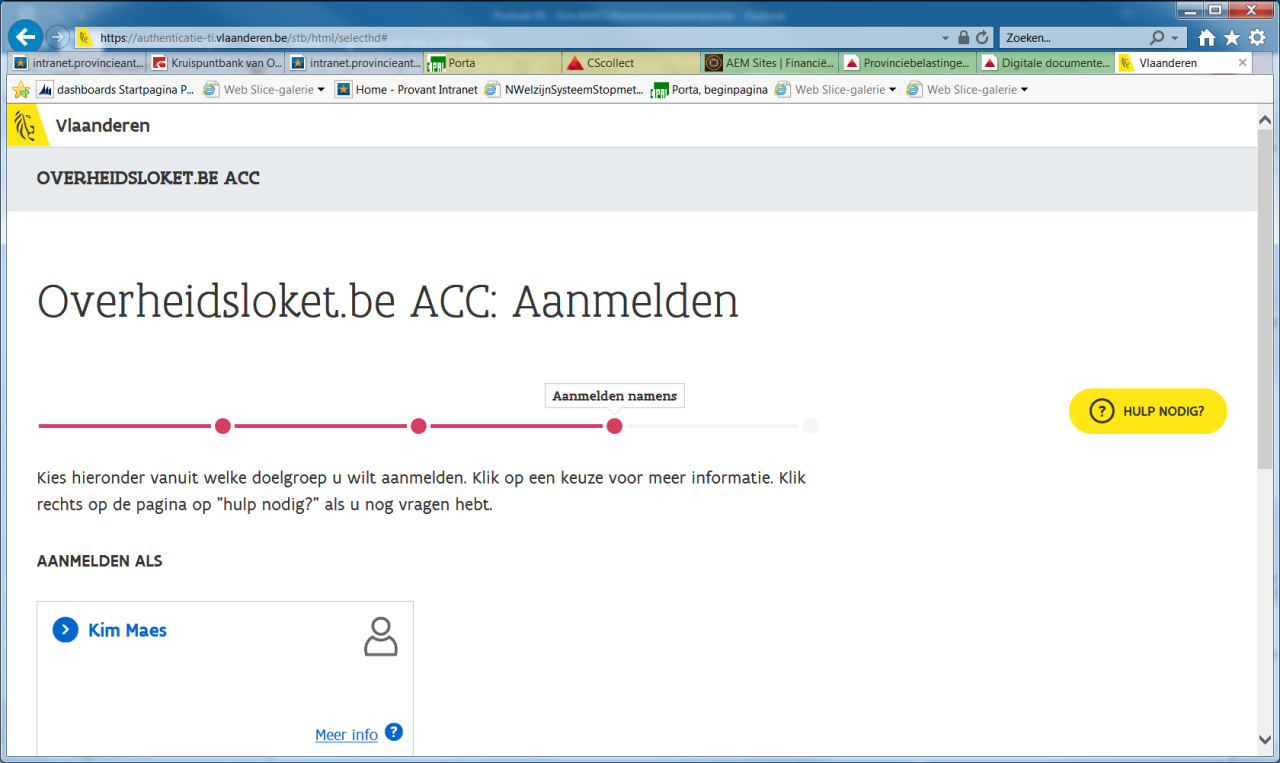
Task: Maximize the browser window
Action: pos(1215,10)
